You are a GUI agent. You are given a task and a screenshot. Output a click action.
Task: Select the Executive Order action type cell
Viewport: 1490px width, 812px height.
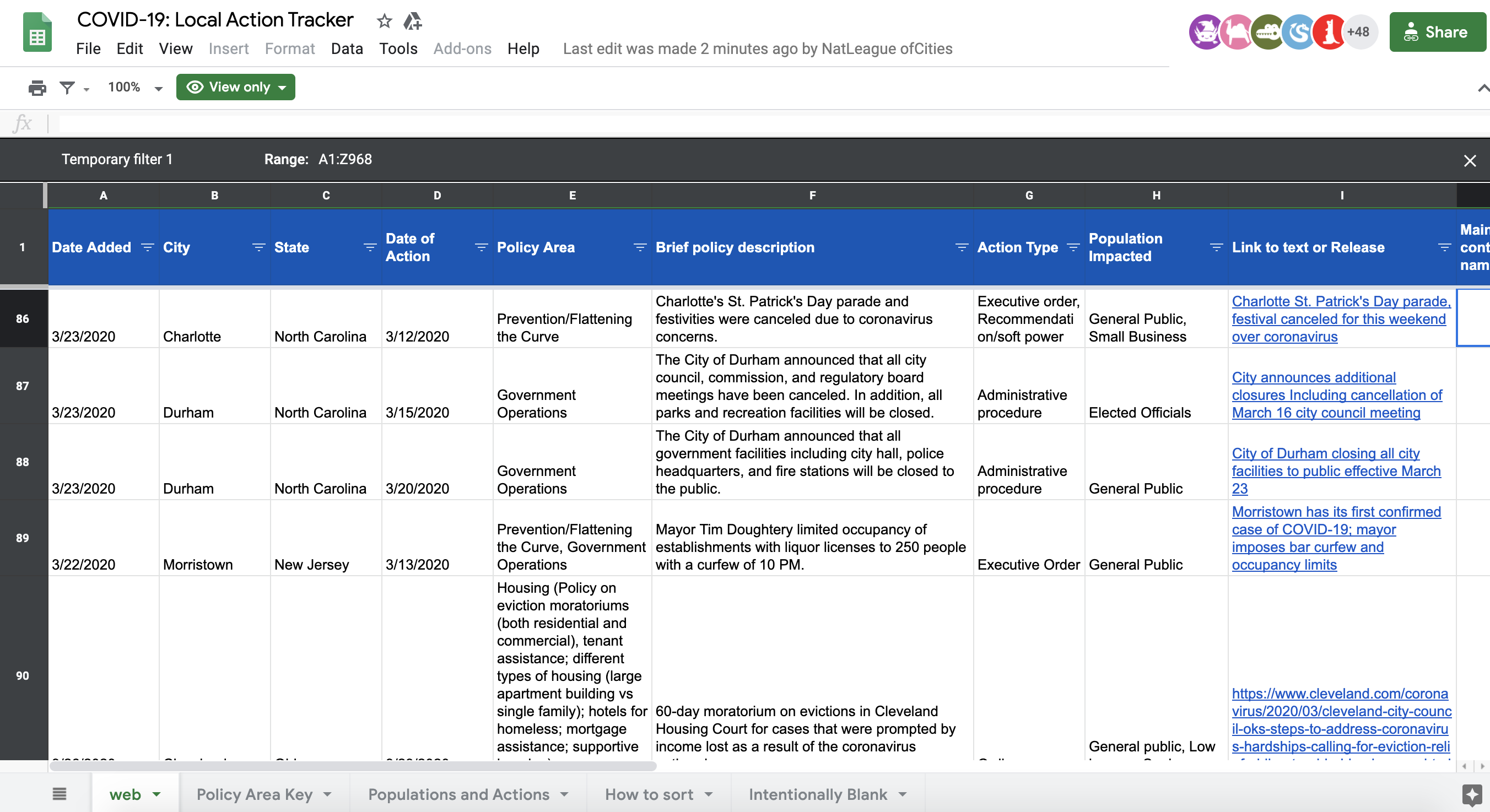click(x=1029, y=538)
